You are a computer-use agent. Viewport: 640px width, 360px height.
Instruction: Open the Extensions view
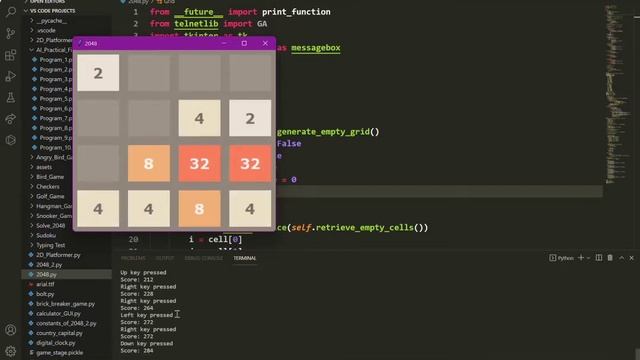click(11, 55)
